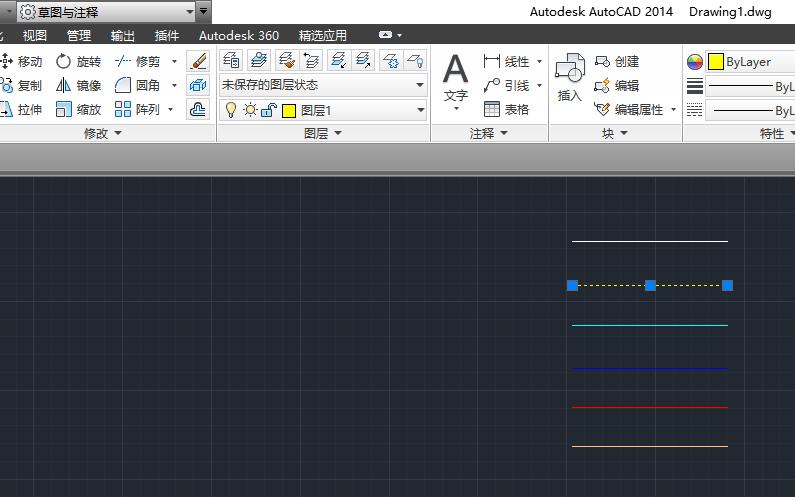Toggle layer on/off lightbulb for 图层1
This screenshot has width=795, height=497.
pyautogui.click(x=231, y=110)
